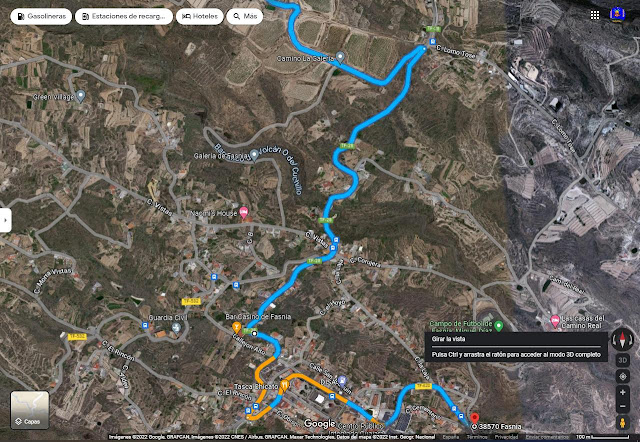Open the Google account avatar
The height and width of the screenshot is (442, 640).
tap(617, 14)
